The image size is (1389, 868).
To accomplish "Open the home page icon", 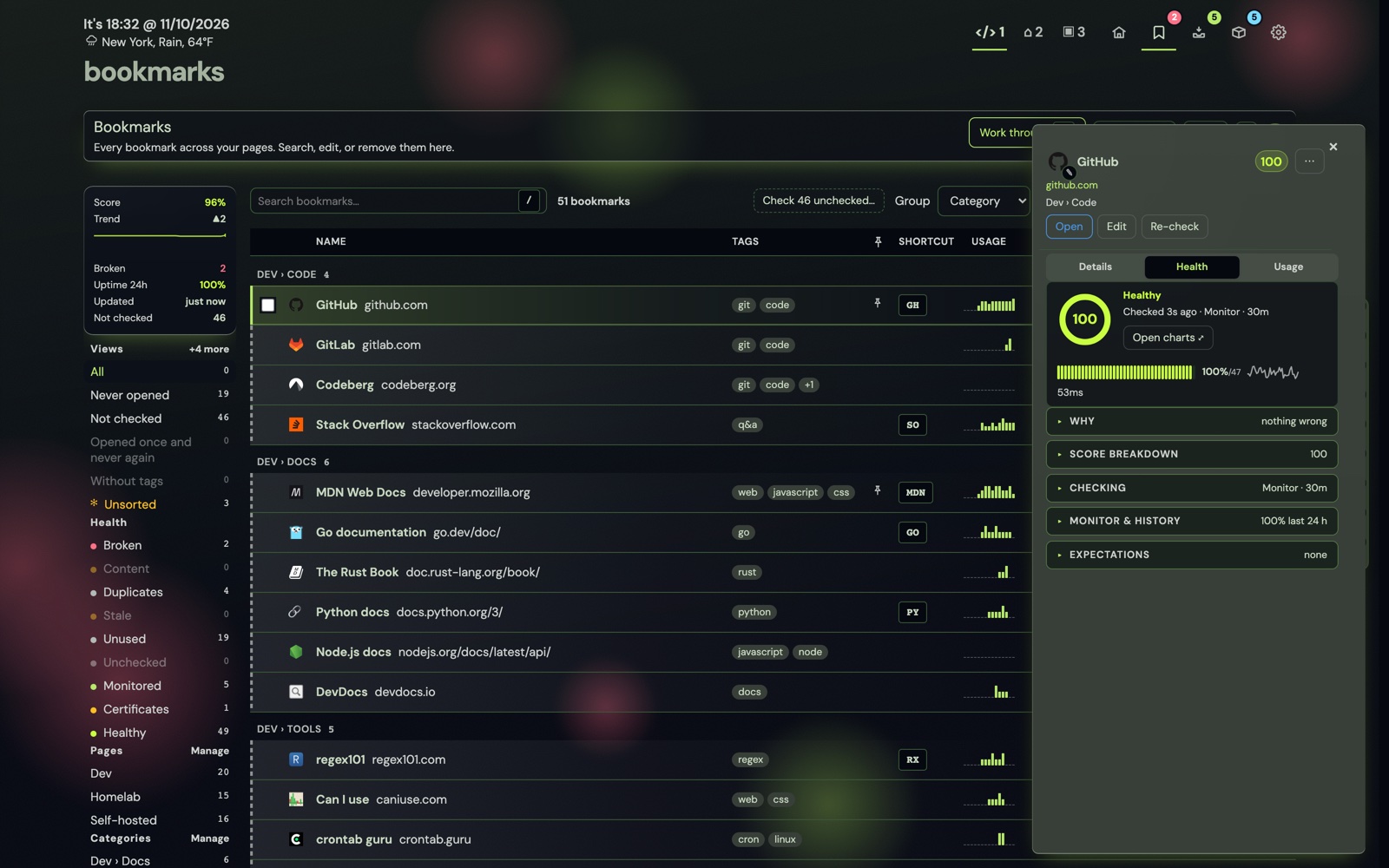I will point(1119,32).
